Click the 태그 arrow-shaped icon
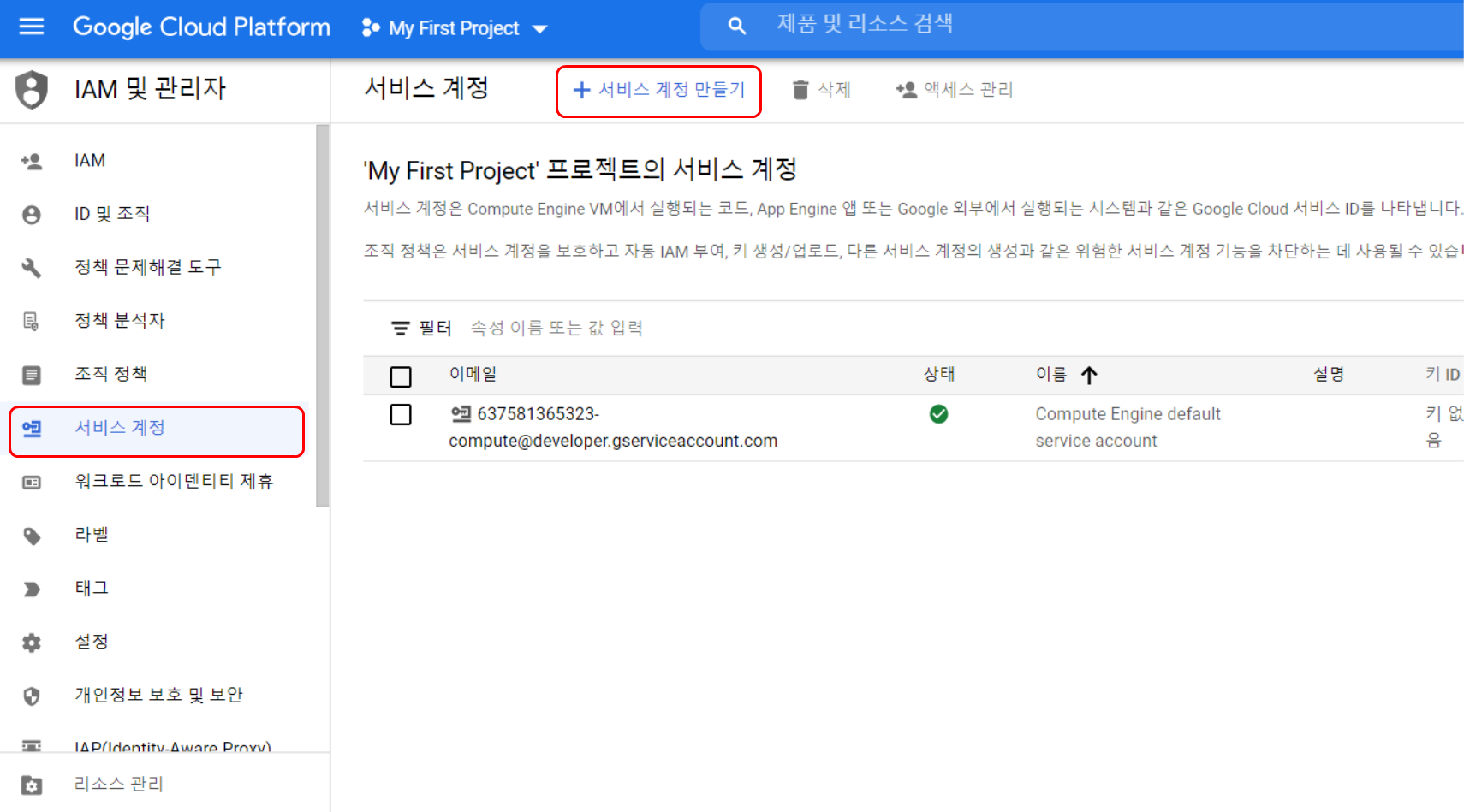1464x812 pixels. pos(32,590)
